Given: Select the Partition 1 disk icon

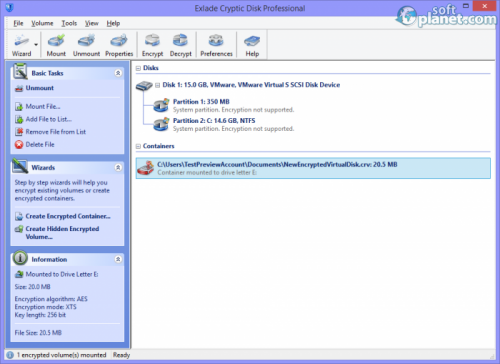Looking at the screenshot, I should click(161, 105).
